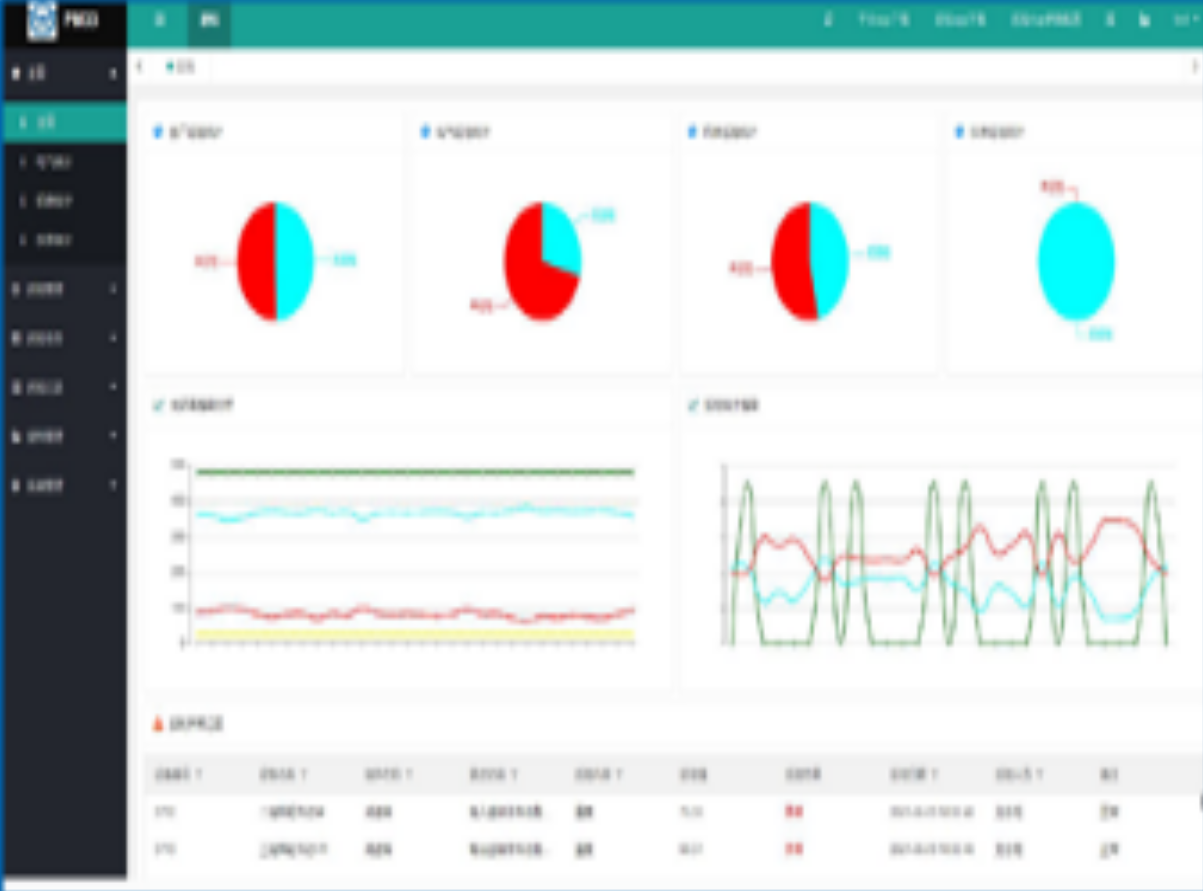Open the first text link in the top header
Screen dimensions: 1203x891
pyautogui.click(x=884, y=20)
